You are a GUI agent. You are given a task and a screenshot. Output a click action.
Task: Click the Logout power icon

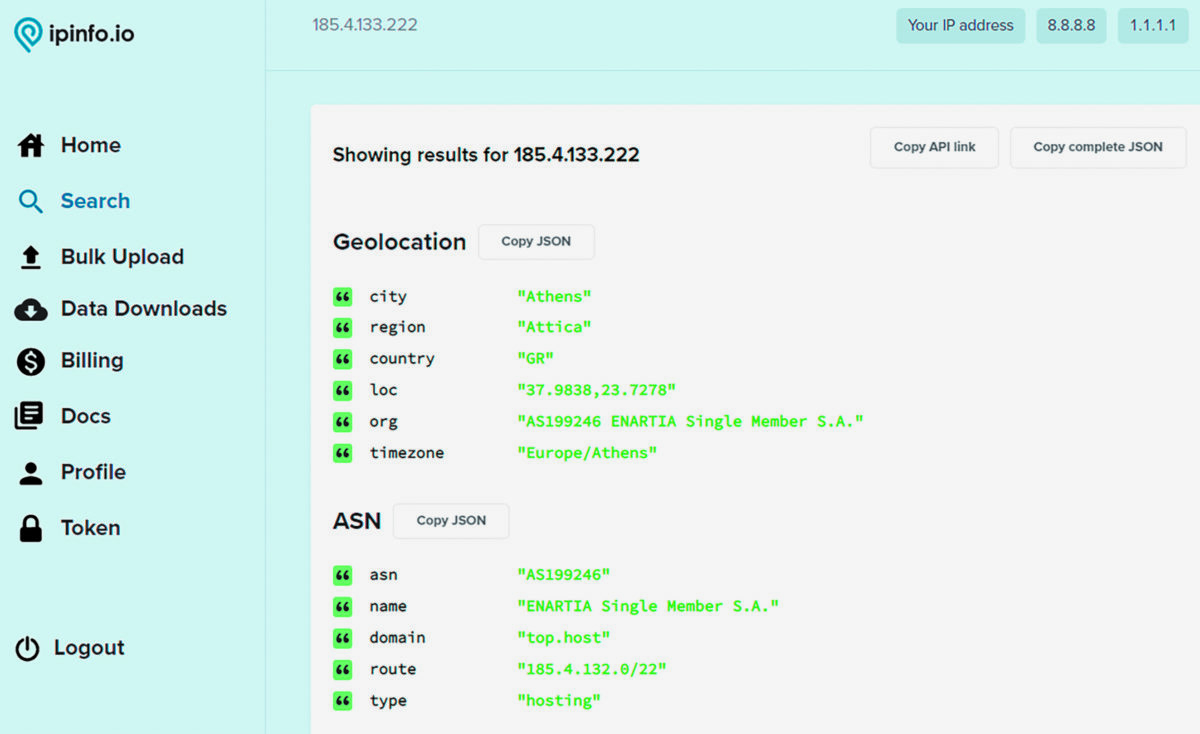click(27, 649)
